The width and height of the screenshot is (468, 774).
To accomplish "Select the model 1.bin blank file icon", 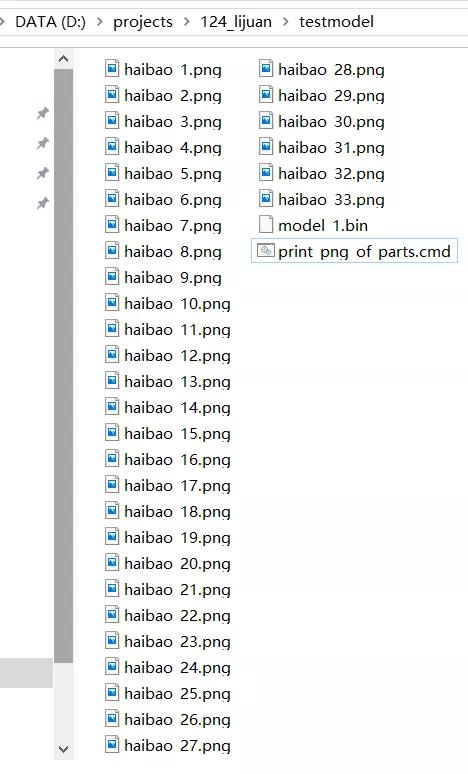I will 266,225.
